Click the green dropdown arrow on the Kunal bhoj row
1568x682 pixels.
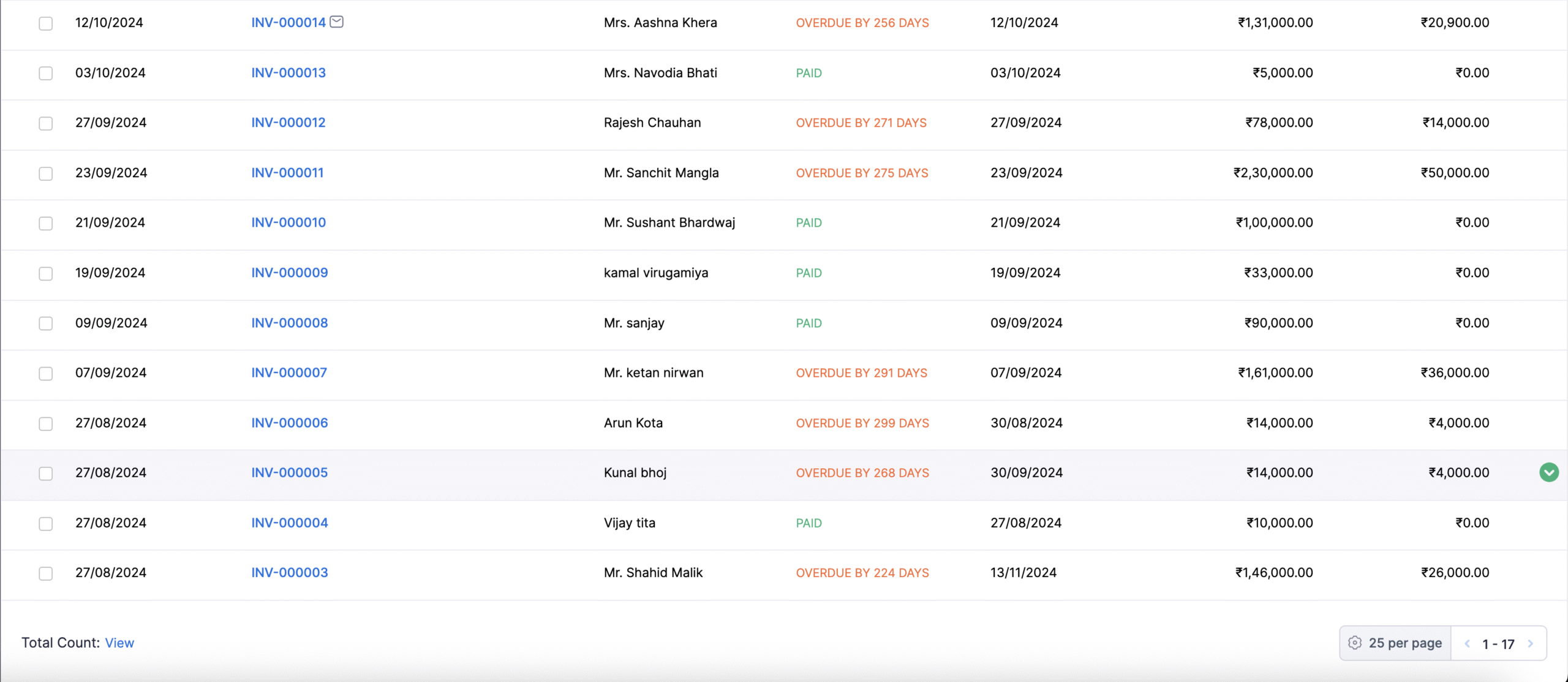tap(1549, 472)
